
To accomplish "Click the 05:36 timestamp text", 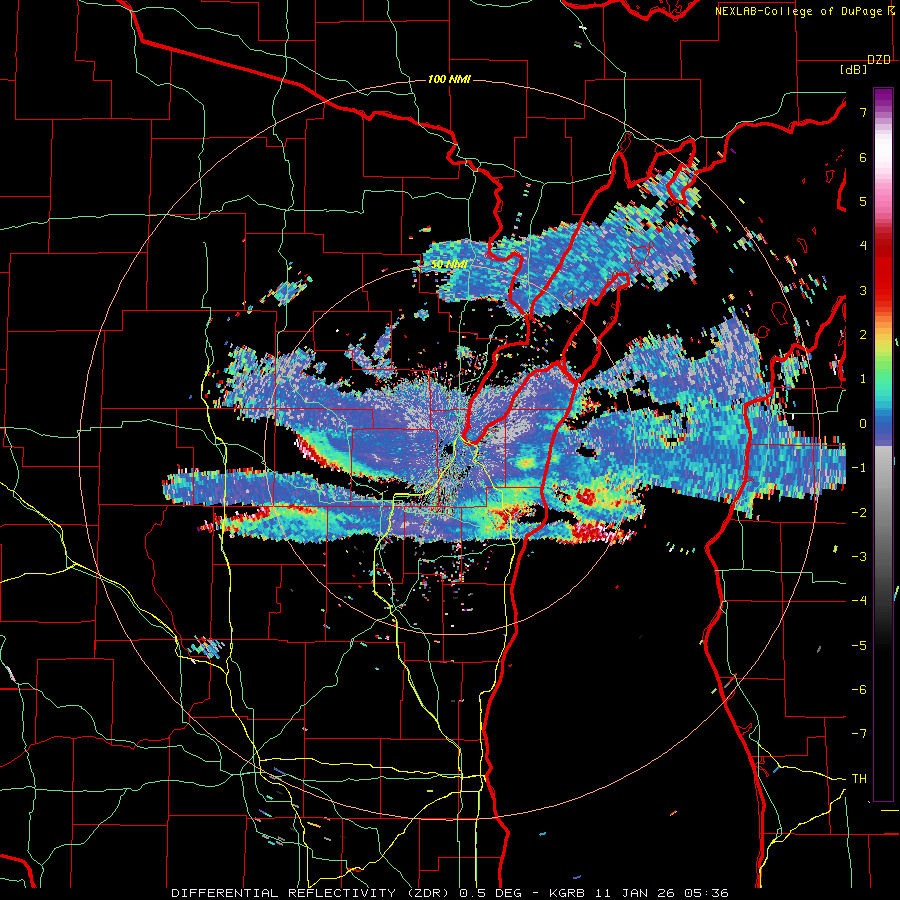I will 706,893.
